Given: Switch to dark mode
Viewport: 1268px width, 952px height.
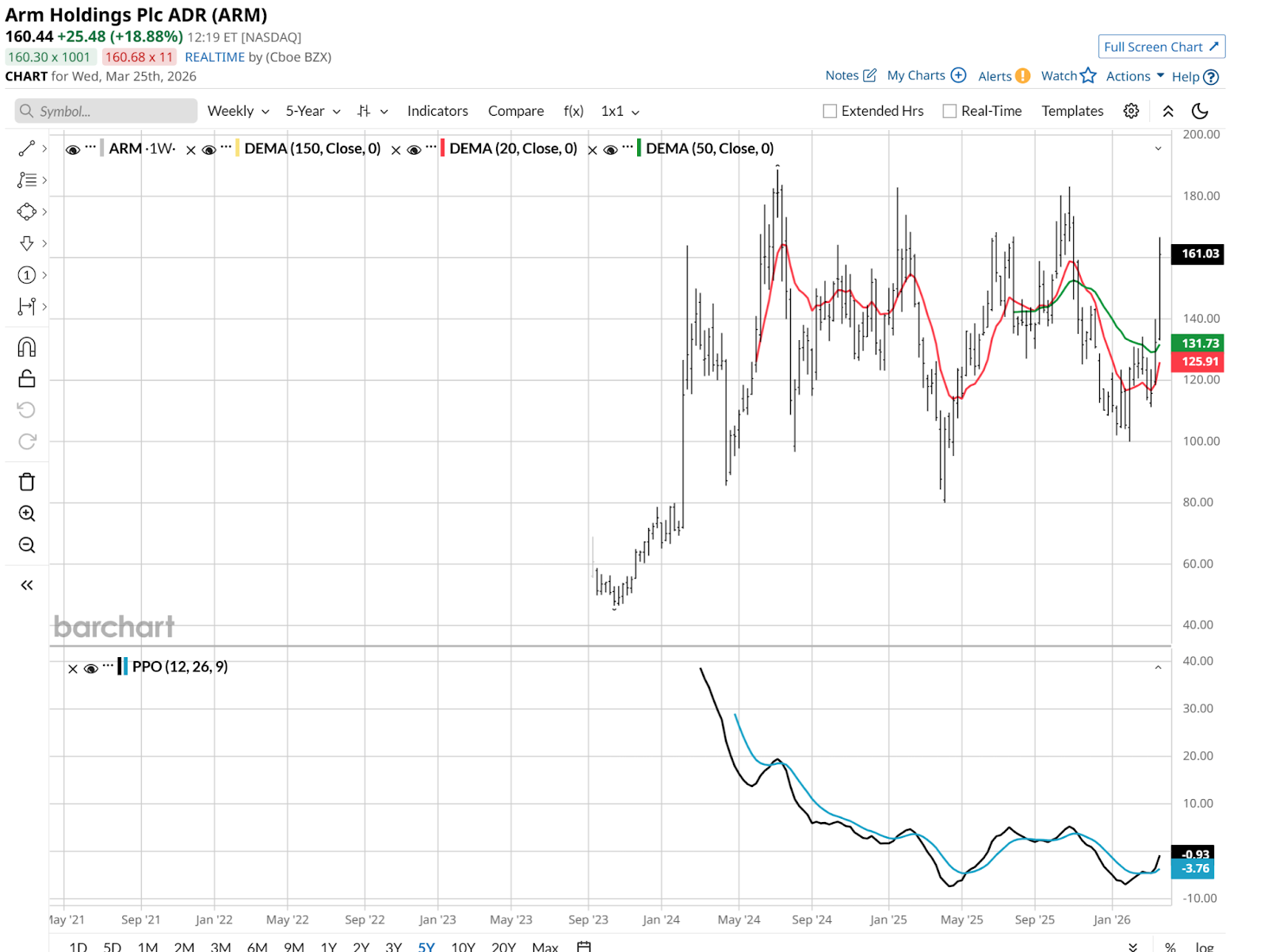Looking at the screenshot, I should point(1200,111).
